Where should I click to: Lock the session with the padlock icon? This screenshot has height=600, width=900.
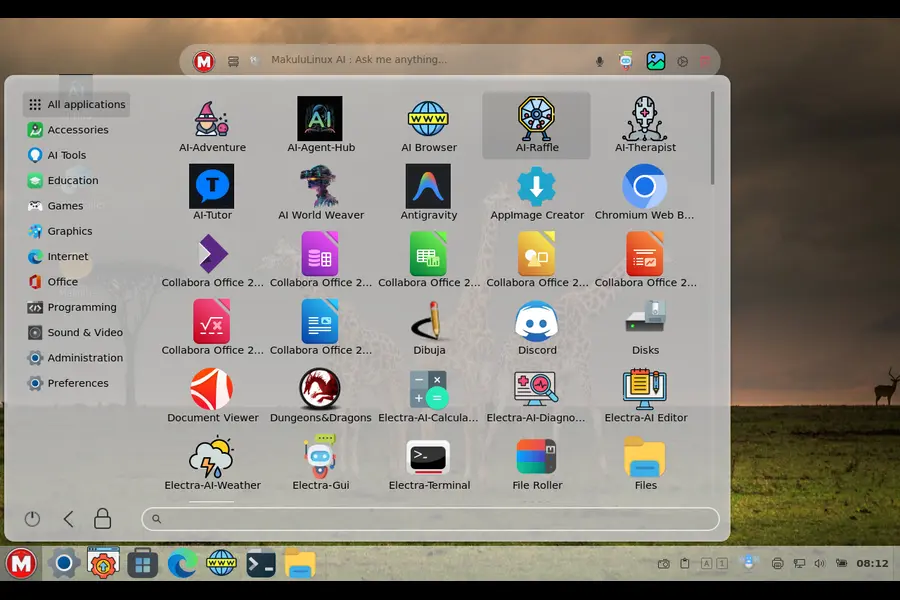coord(102,518)
